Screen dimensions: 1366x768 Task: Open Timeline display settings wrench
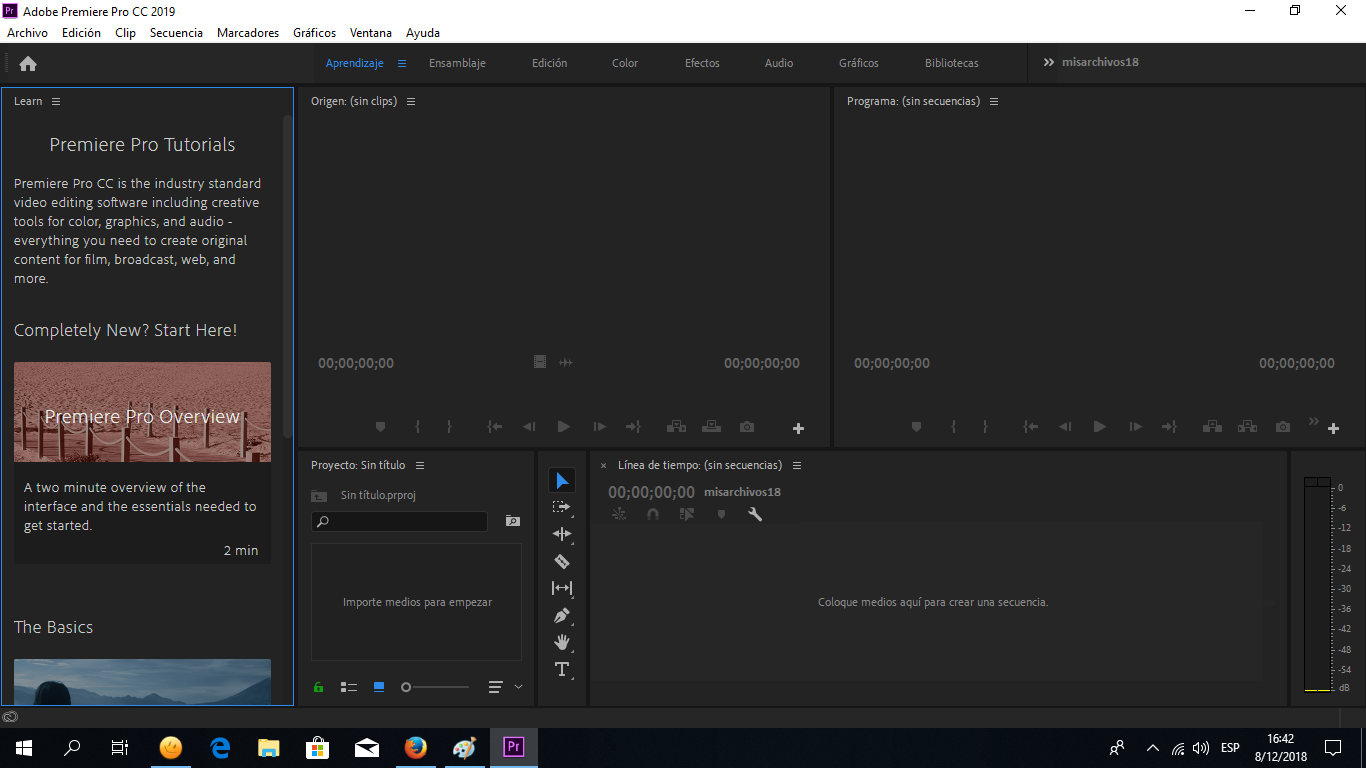755,514
